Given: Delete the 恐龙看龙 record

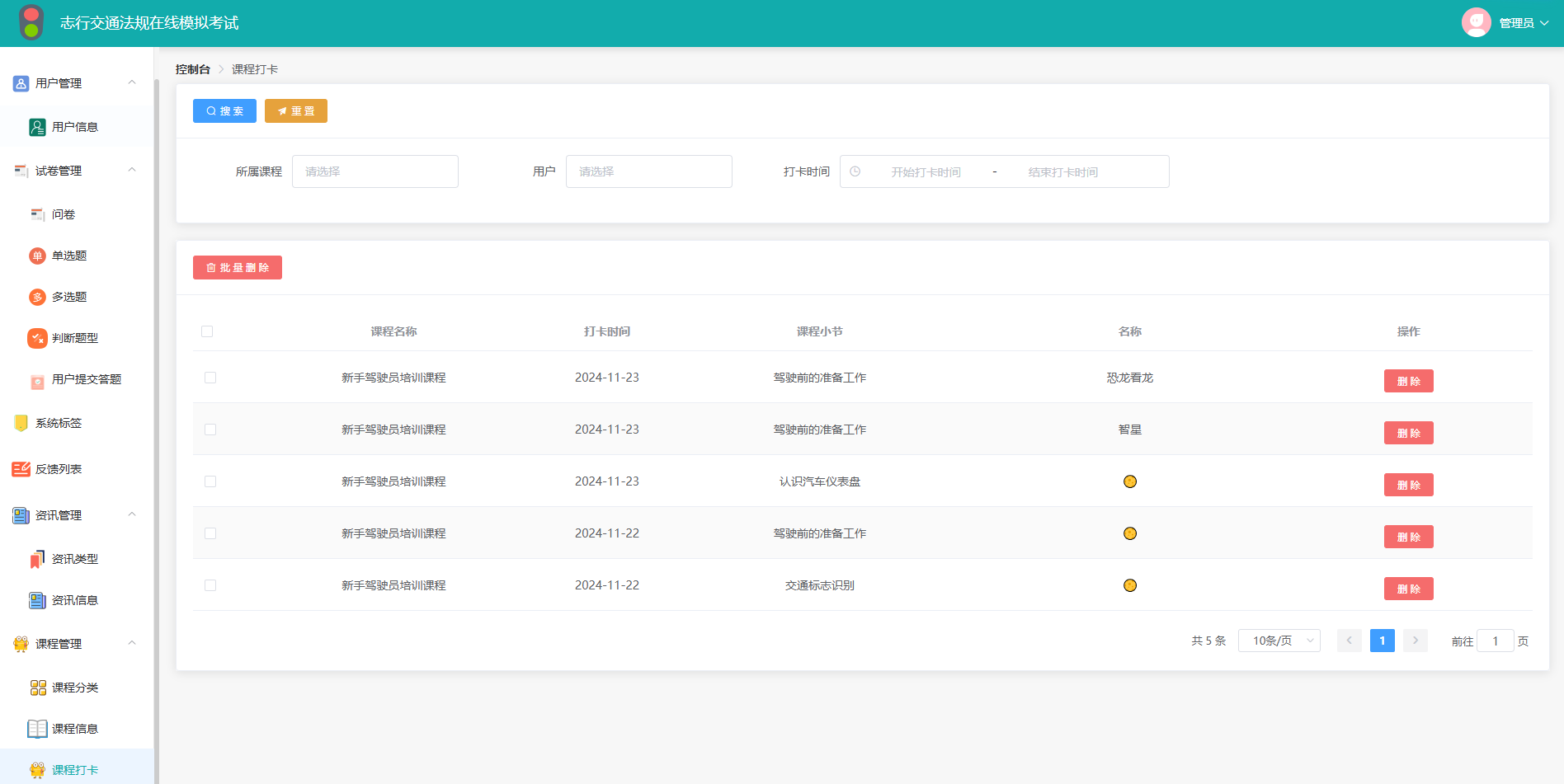Looking at the screenshot, I should click(1408, 381).
